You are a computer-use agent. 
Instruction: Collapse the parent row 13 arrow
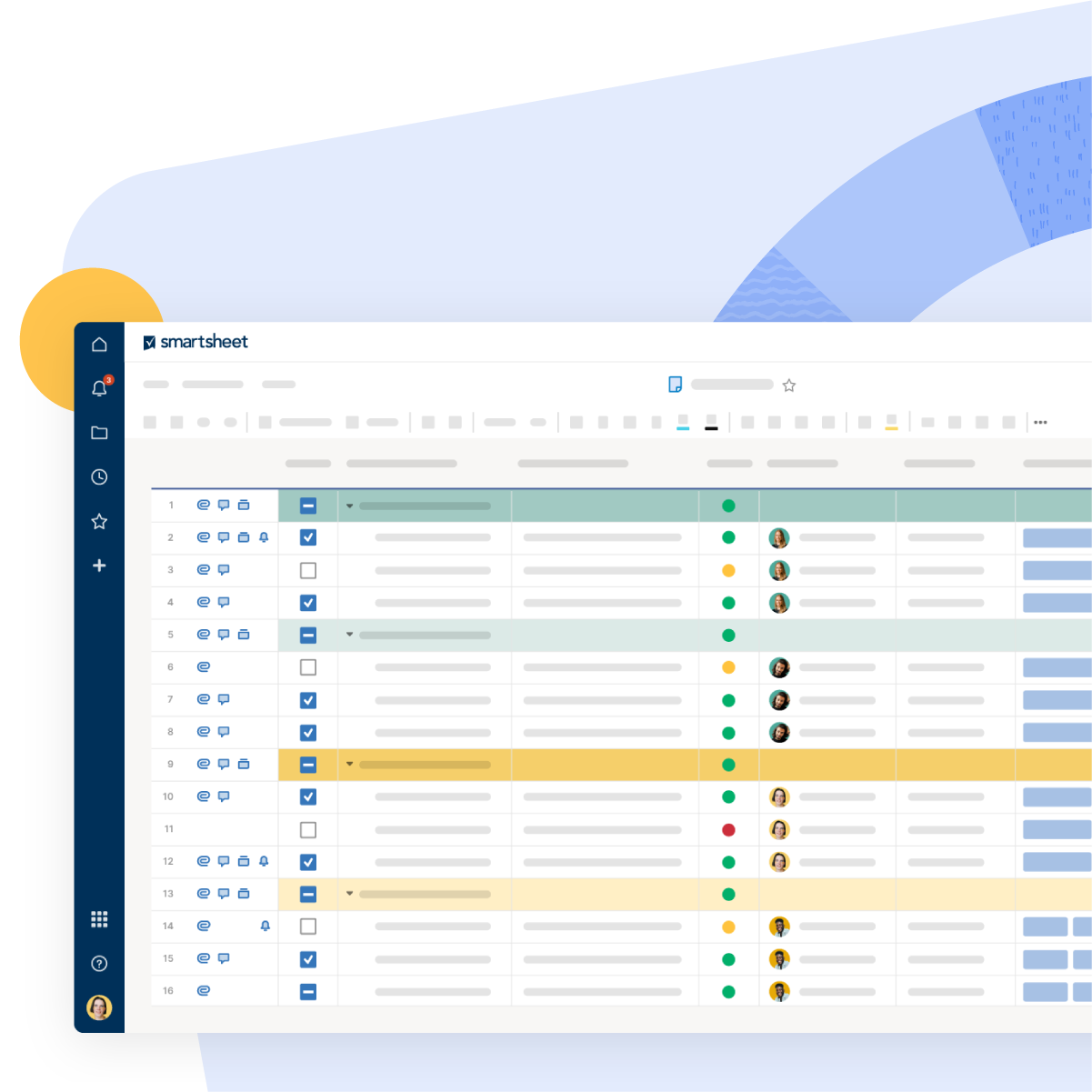[349, 894]
